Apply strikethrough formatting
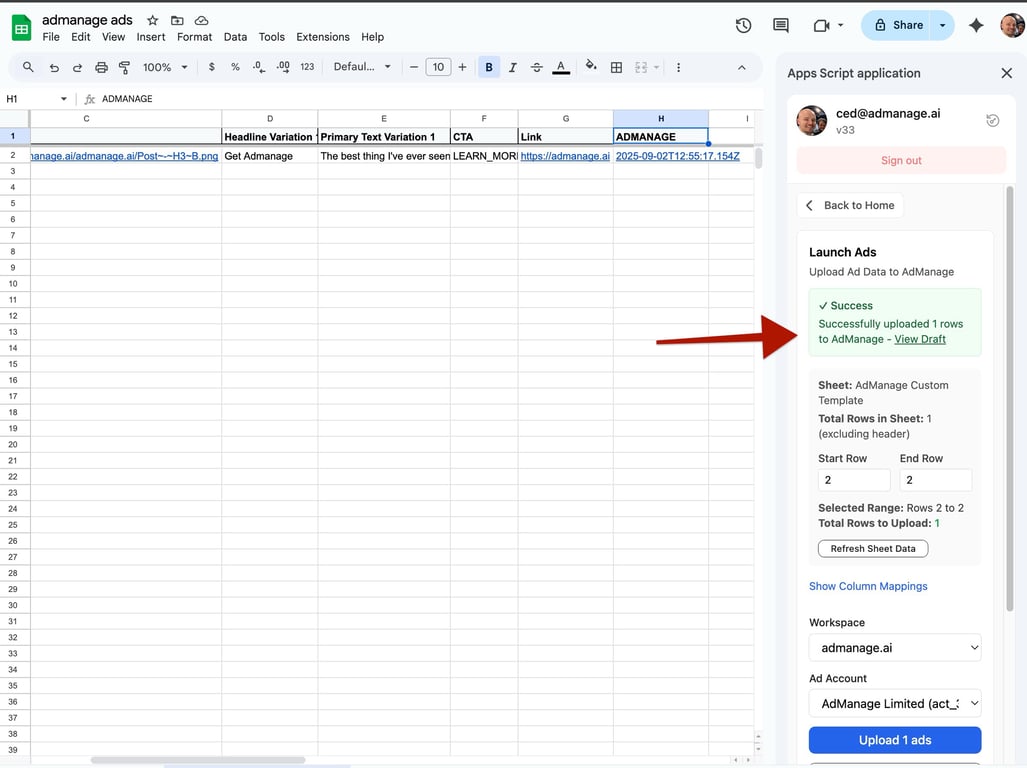 536,67
